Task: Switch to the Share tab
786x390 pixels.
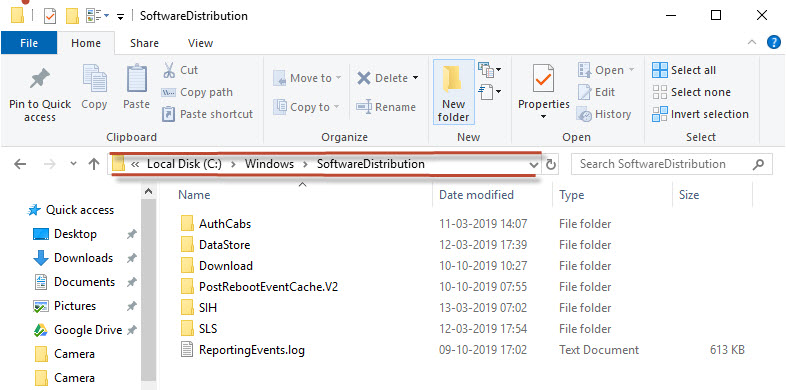Action: coord(144,43)
